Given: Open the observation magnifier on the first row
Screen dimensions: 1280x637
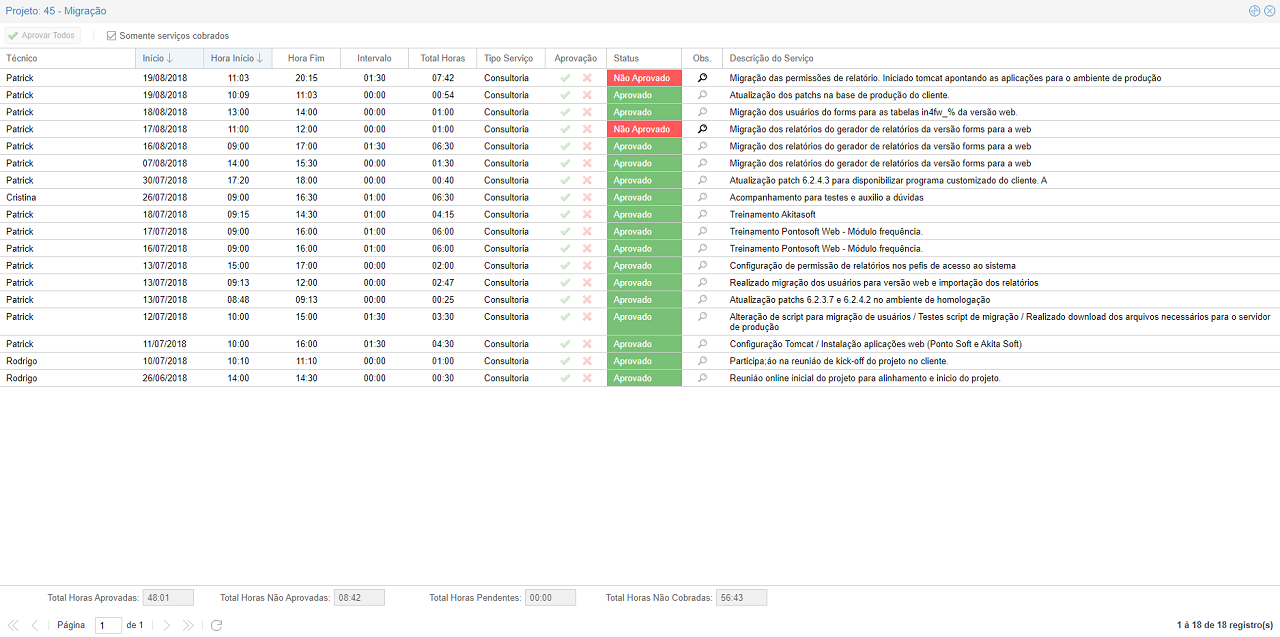Looking at the screenshot, I should pos(702,78).
